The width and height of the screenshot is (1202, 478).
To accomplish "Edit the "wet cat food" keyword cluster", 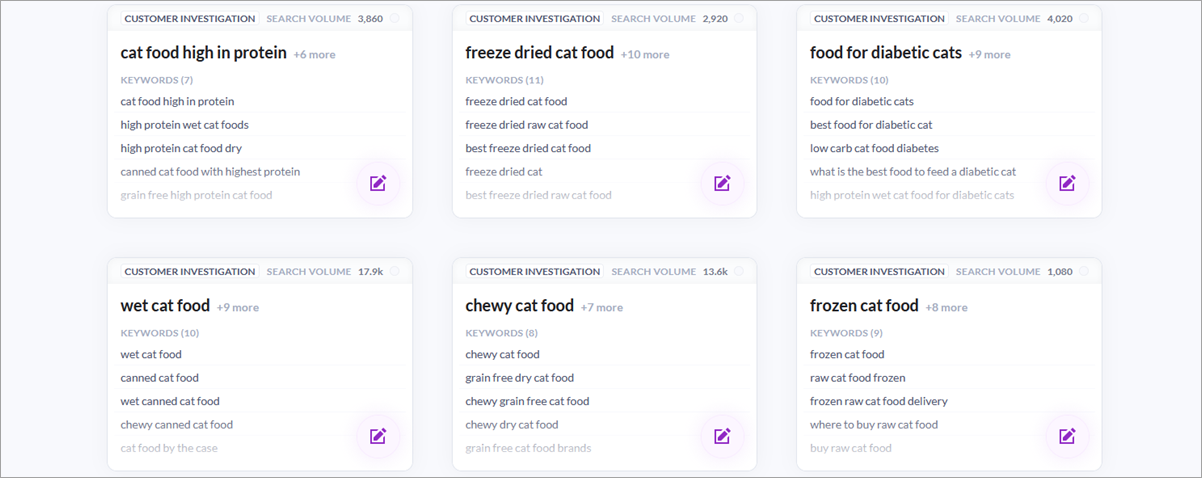I will click(377, 436).
